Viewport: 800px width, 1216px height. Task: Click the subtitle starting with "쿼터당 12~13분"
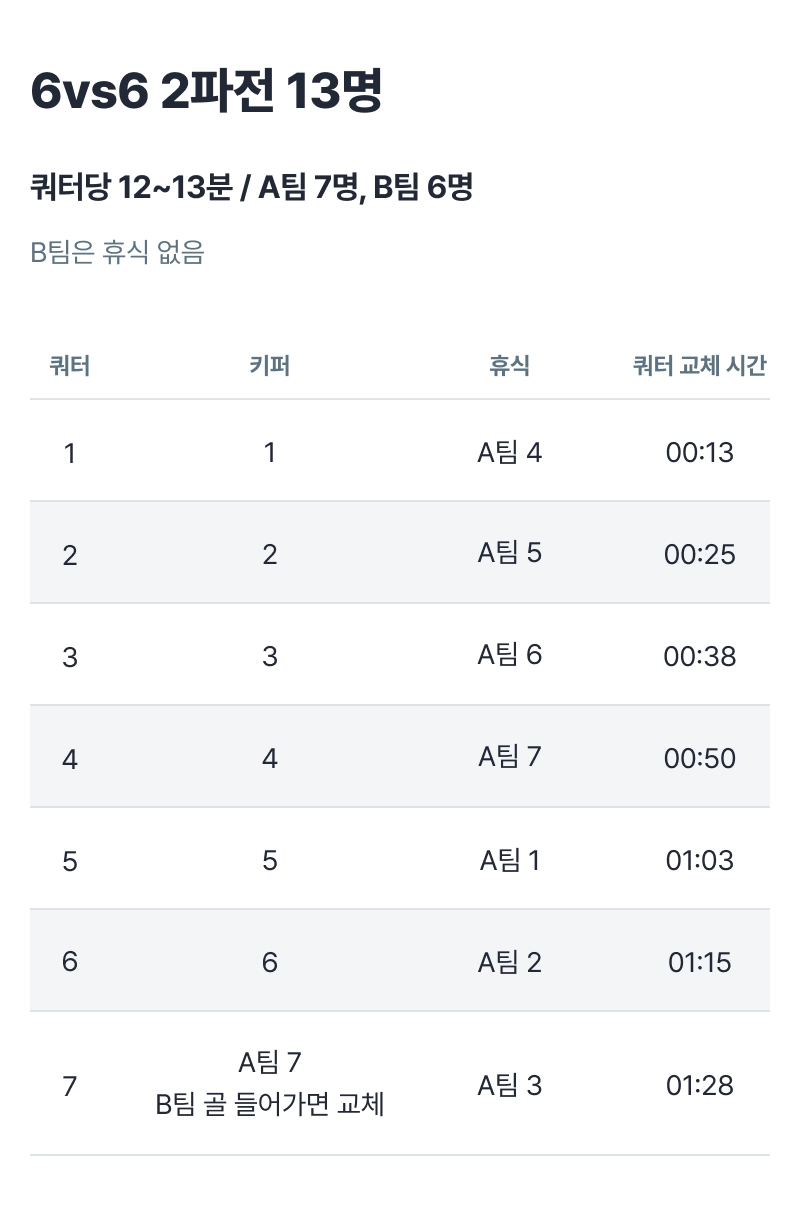251,187
